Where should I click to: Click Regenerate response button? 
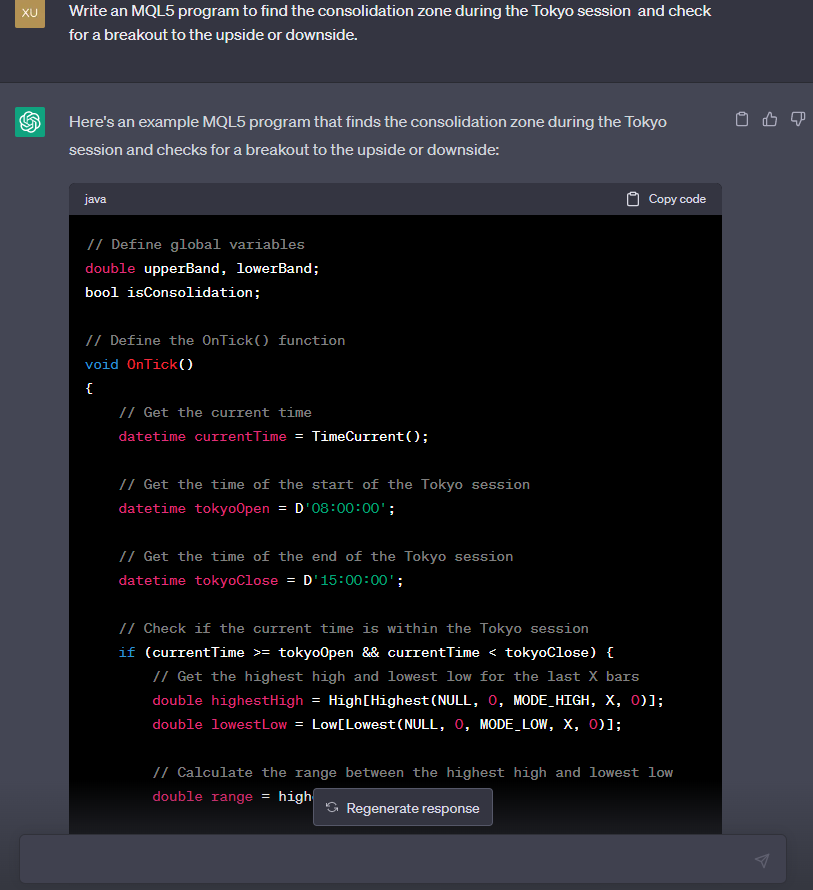coord(403,808)
